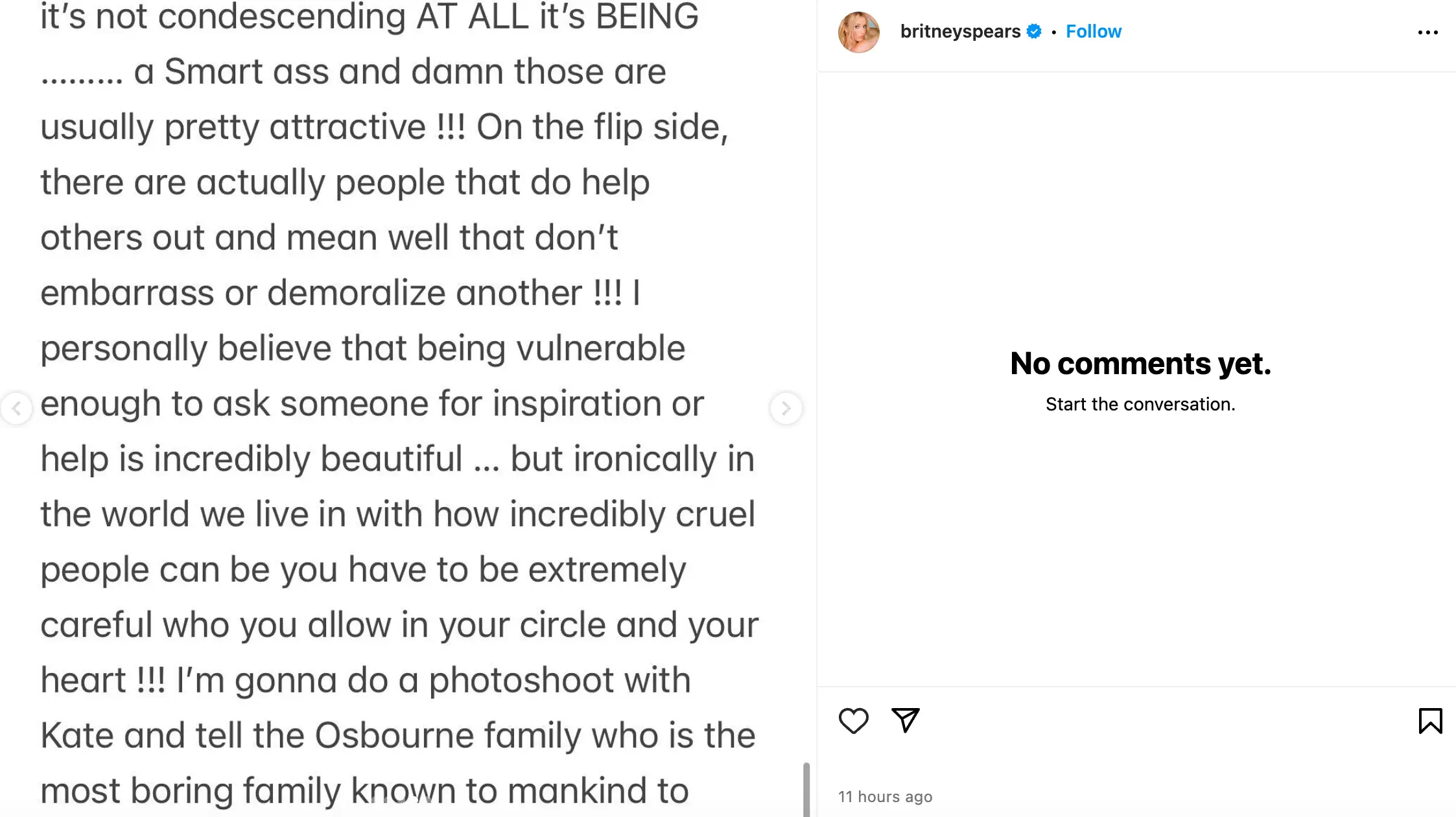Screen dimensions: 1456x817
Task: Open the three-dot options menu
Action: click(1429, 31)
